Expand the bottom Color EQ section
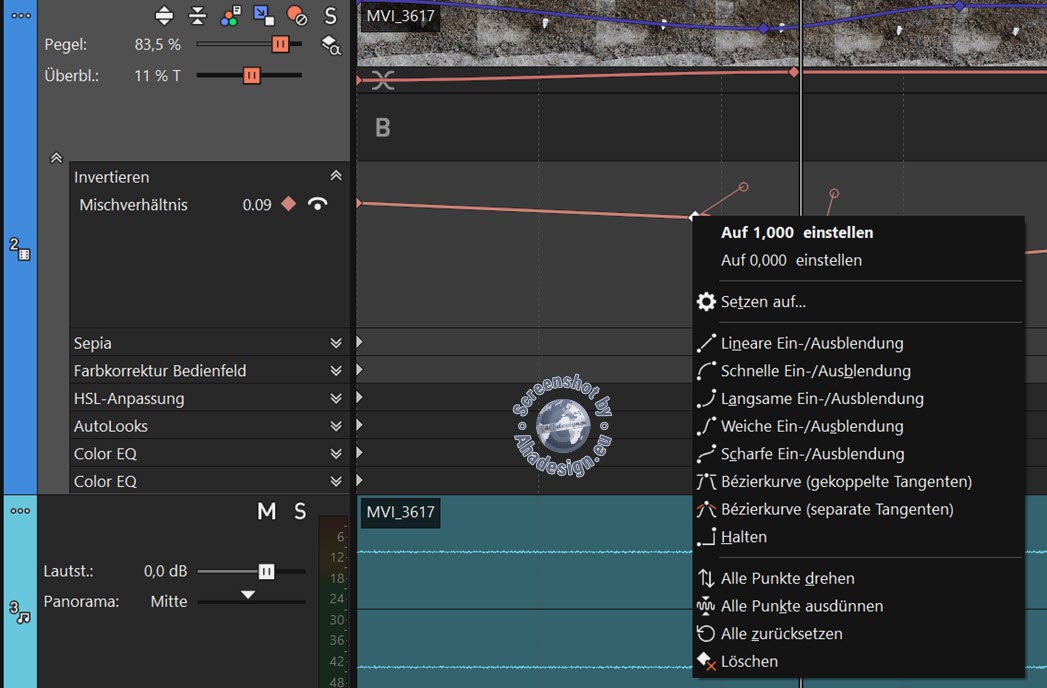 coord(336,482)
